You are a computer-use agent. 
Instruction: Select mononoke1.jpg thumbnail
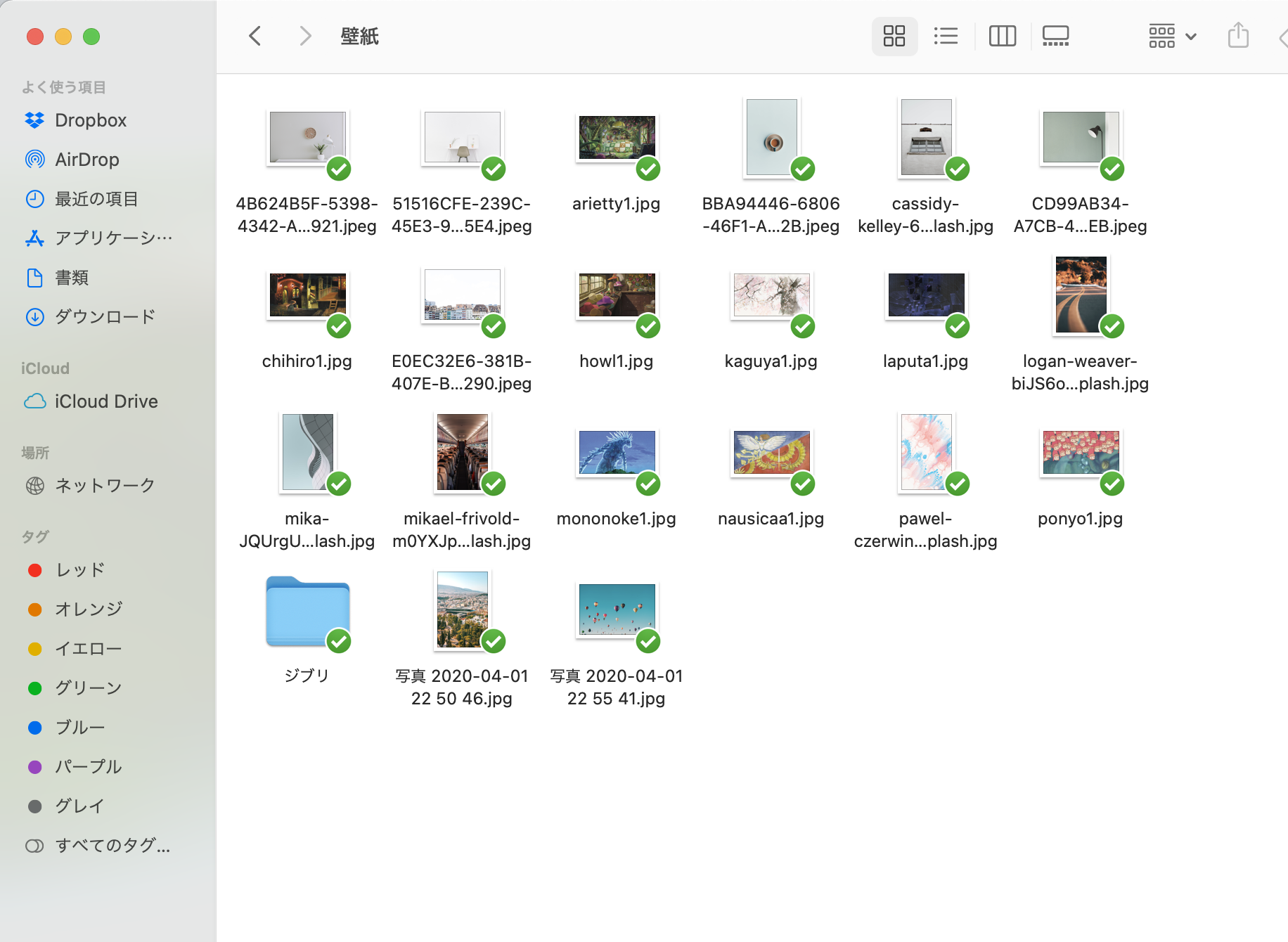click(x=617, y=452)
